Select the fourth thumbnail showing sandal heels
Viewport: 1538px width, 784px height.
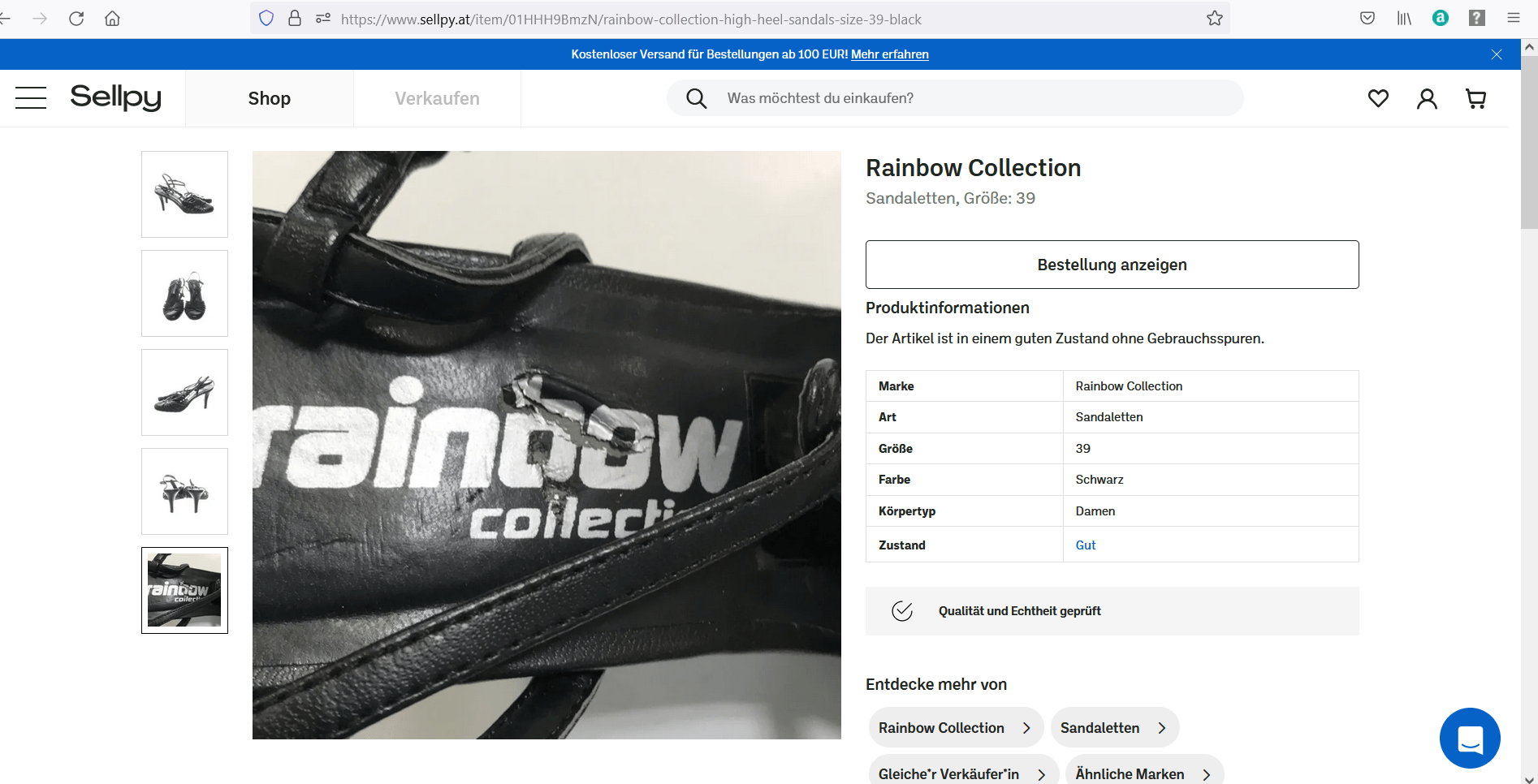tap(184, 491)
